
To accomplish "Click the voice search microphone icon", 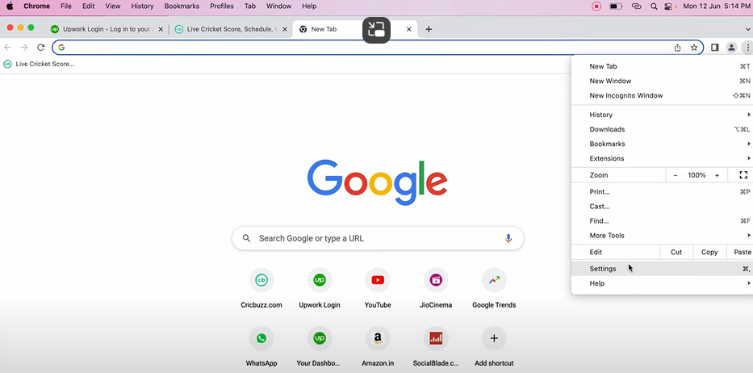I will coord(508,238).
